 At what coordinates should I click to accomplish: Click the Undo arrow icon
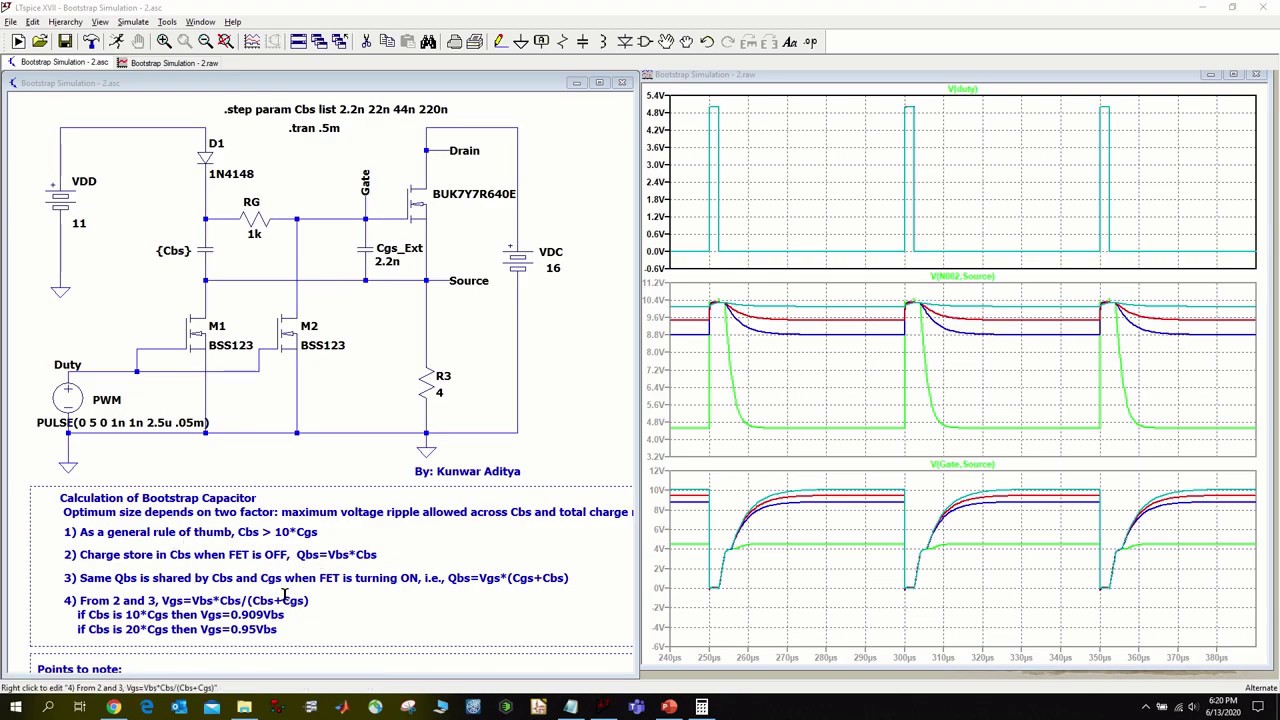pos(707,42)
